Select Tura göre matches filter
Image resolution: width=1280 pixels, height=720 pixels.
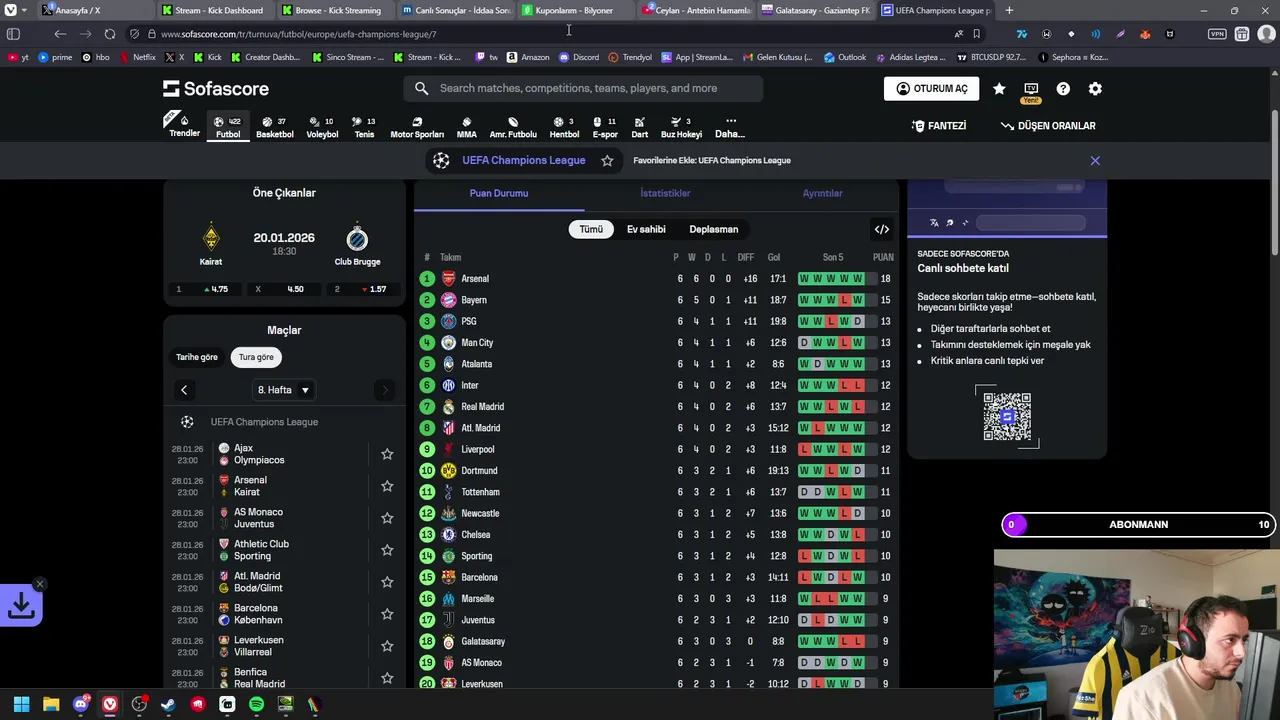coord(256,357)
